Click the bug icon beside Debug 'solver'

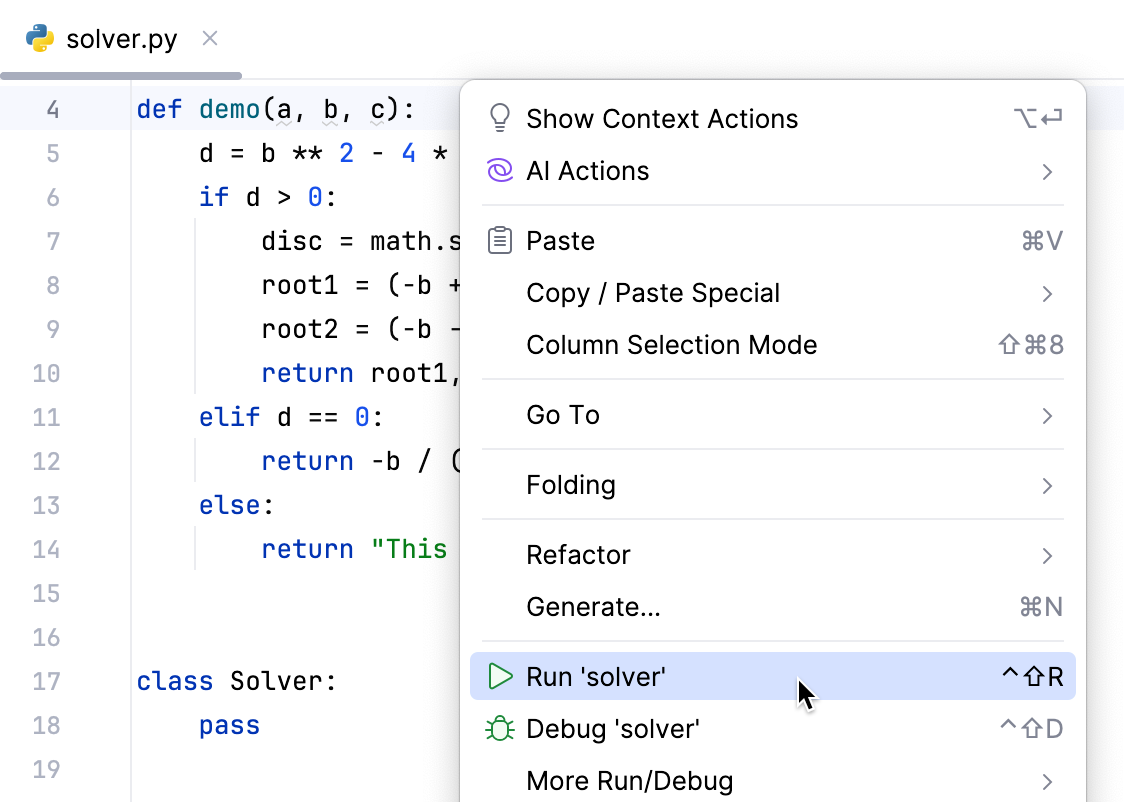click(500, 729)
